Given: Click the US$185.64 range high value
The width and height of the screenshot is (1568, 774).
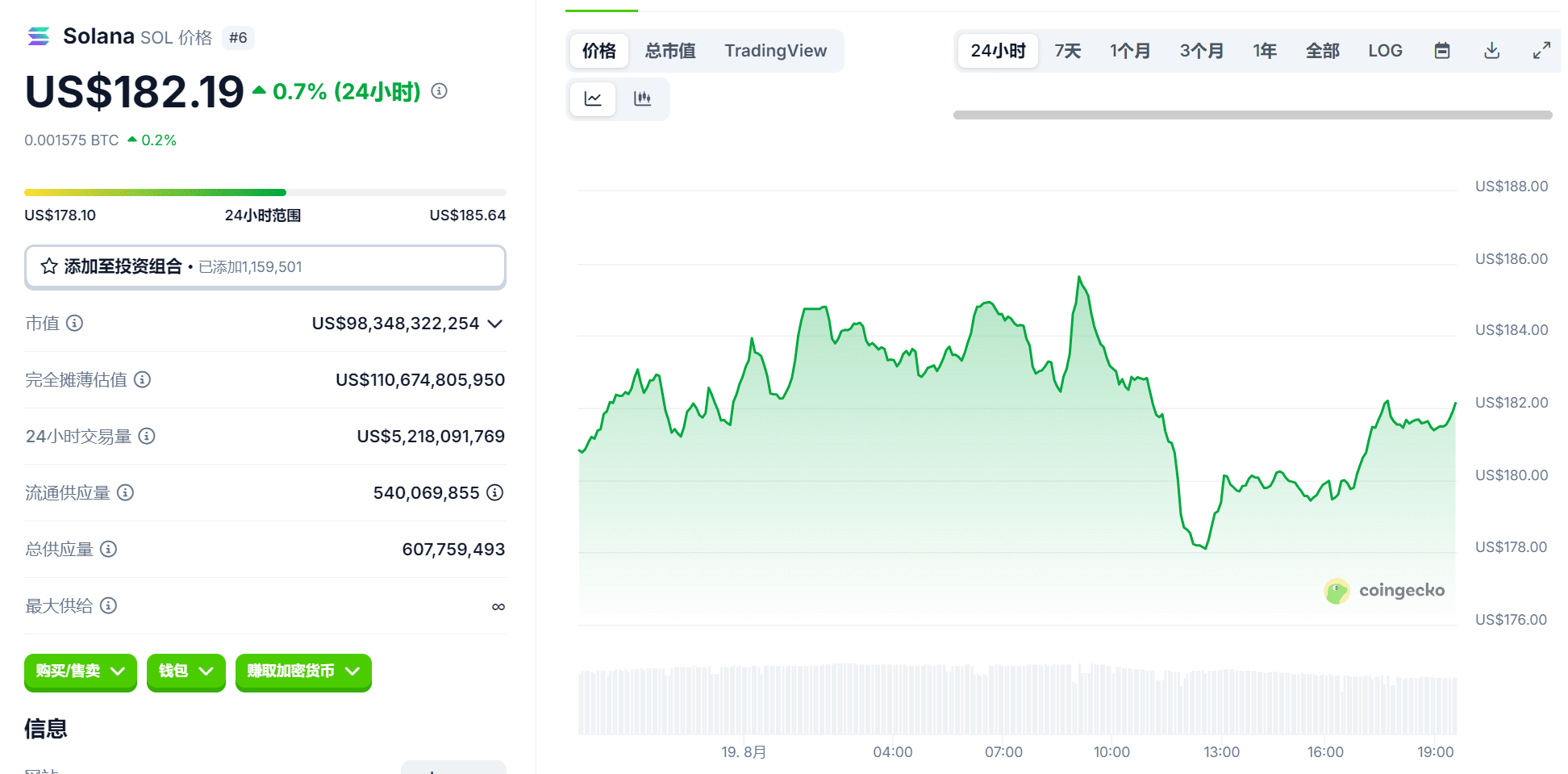Looking at the screenshot, I should [x=468, y=215].
